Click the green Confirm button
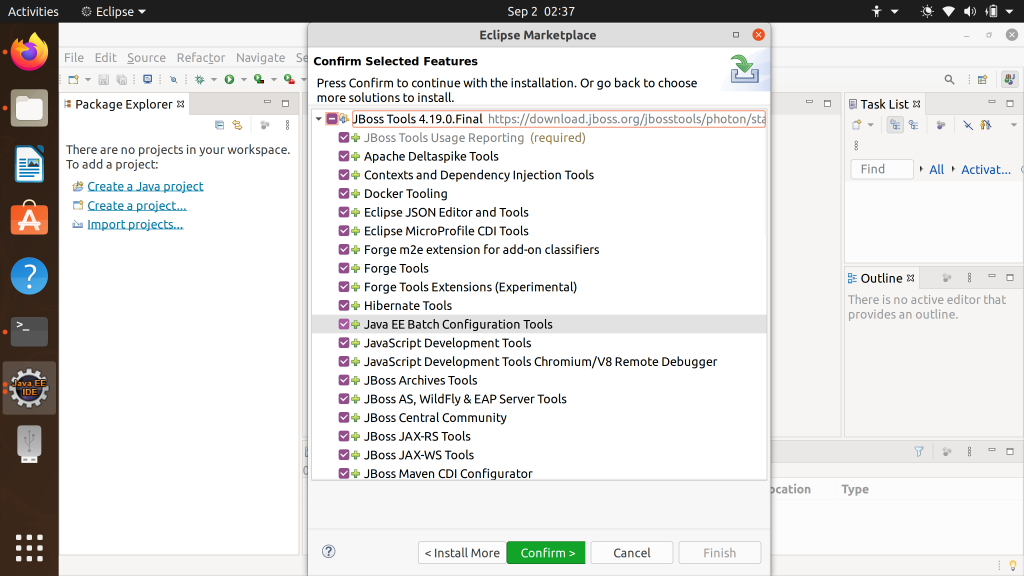The image size is (1024, 576). click(x=547, y=553)
